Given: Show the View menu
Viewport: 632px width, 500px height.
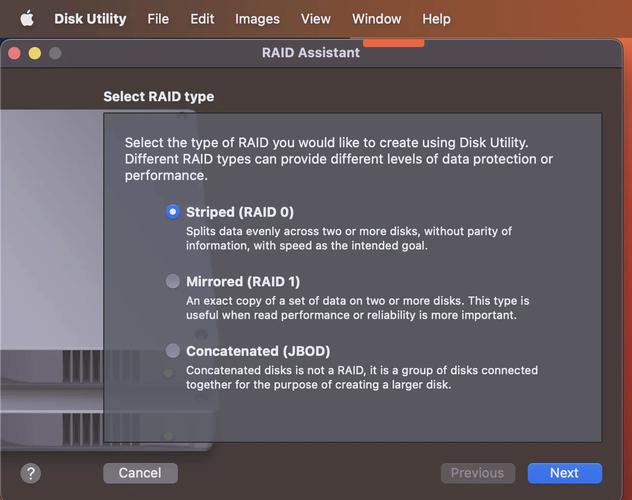Looking at the screenshot, I should click(x=315, y=19).
